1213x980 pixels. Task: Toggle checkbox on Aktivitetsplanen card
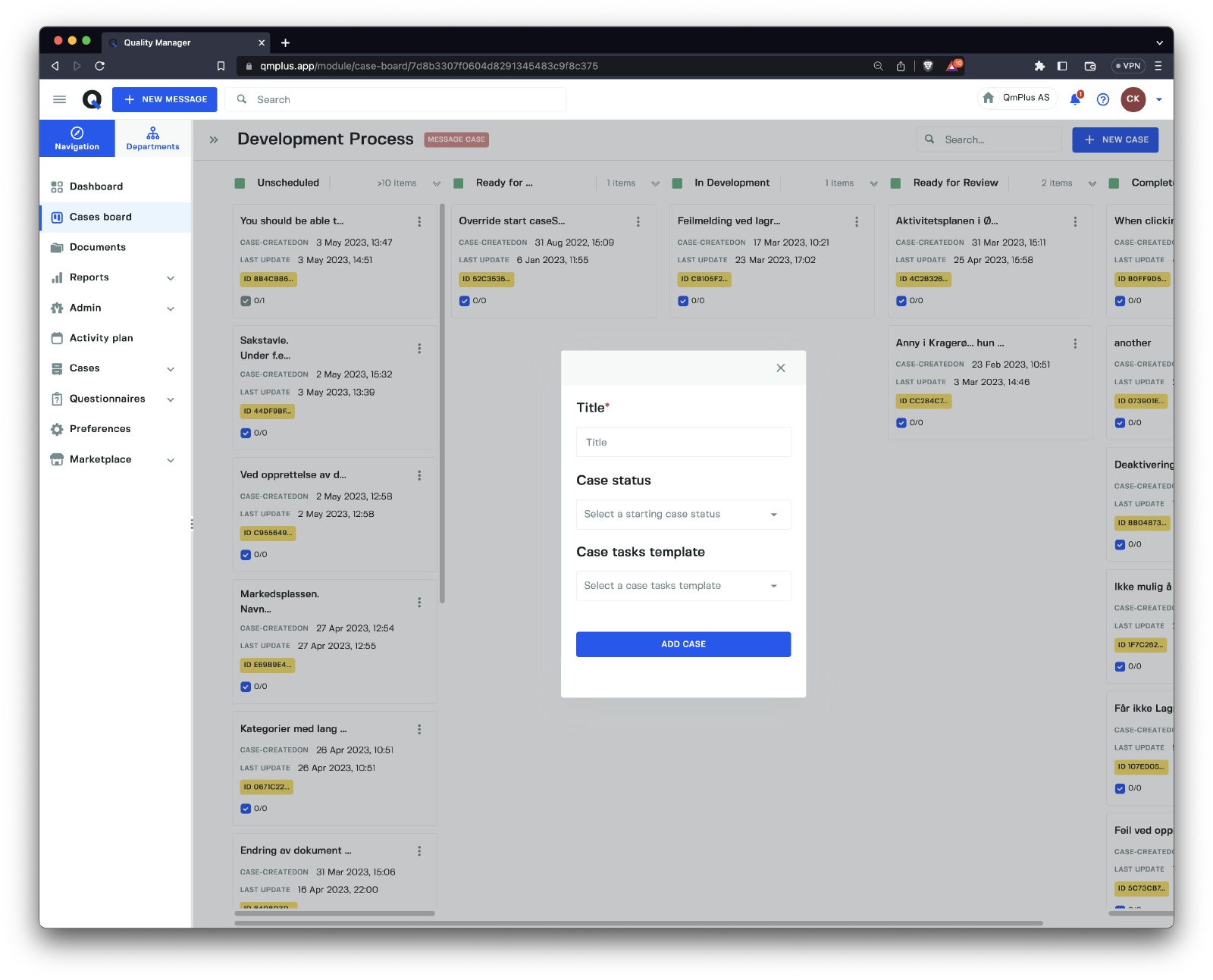[901, 301]
